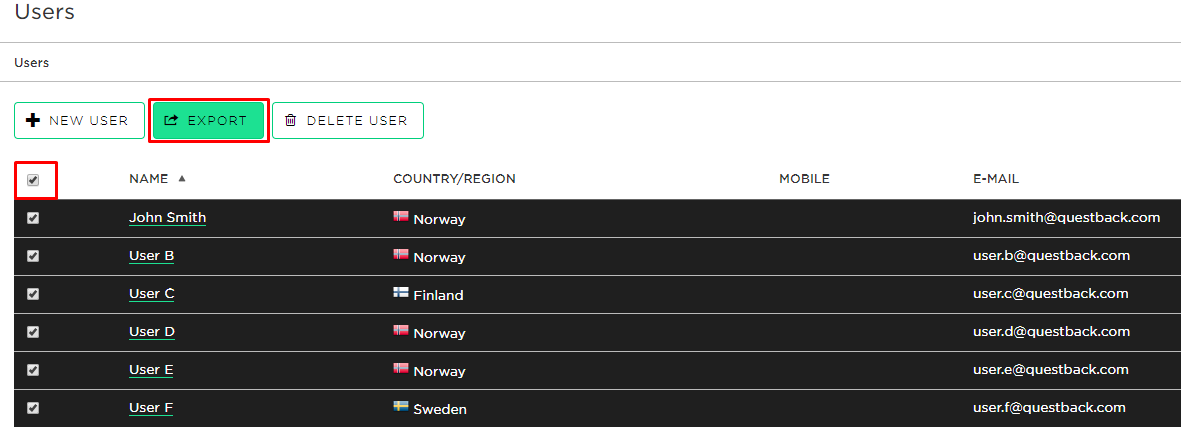This screenshot has height=446, width=1181.
Task: Click the user.c@questback.com email cell
Action: (1051, 294)
